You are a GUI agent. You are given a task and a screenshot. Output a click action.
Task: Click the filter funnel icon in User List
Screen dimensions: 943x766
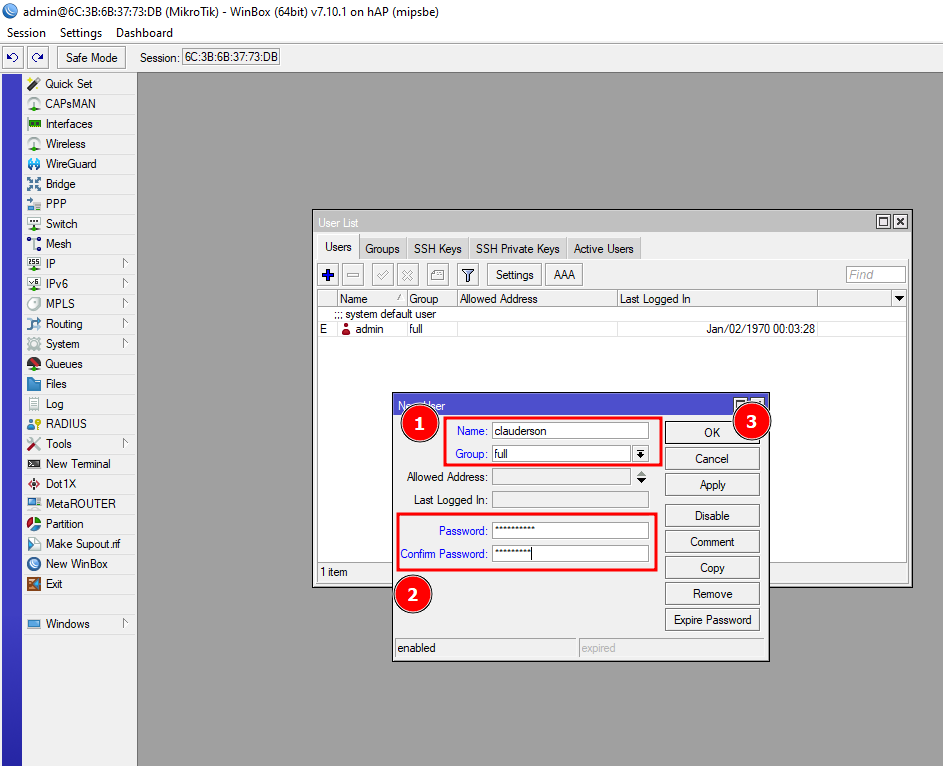(467, 275)
